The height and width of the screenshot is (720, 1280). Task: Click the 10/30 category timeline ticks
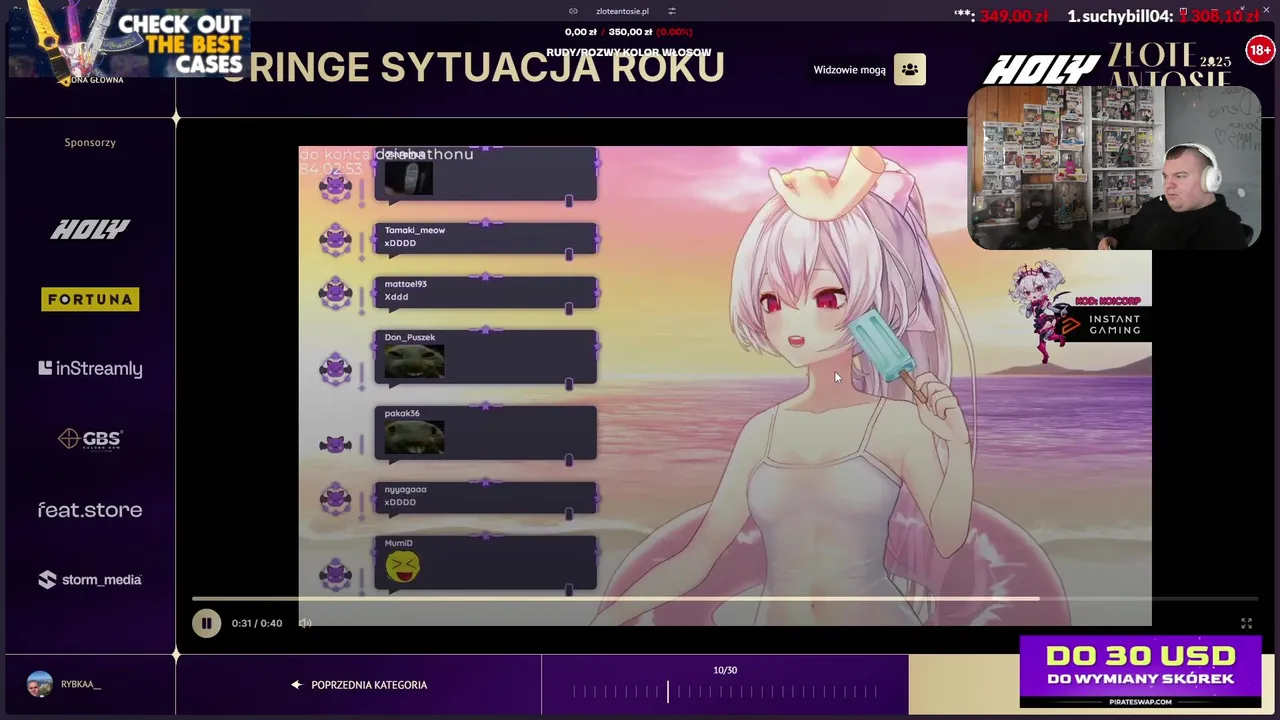[x=725, y=691]
